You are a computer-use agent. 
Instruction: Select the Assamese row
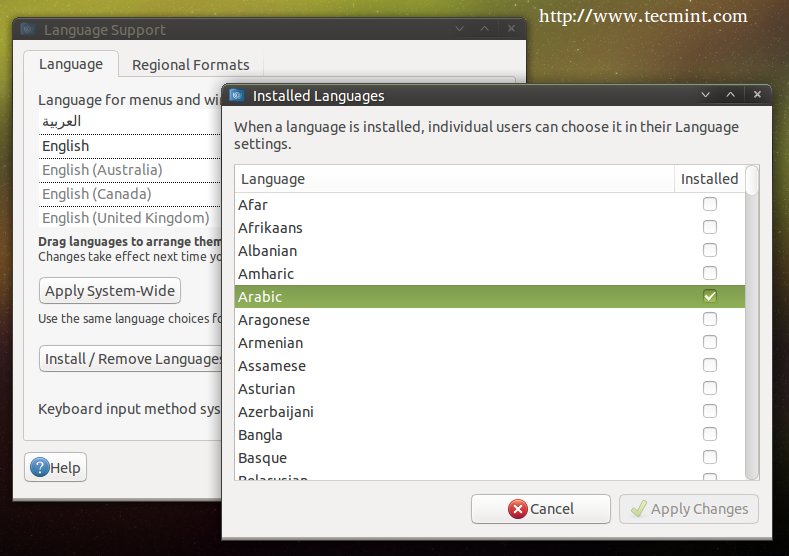(x=490, y=365)
